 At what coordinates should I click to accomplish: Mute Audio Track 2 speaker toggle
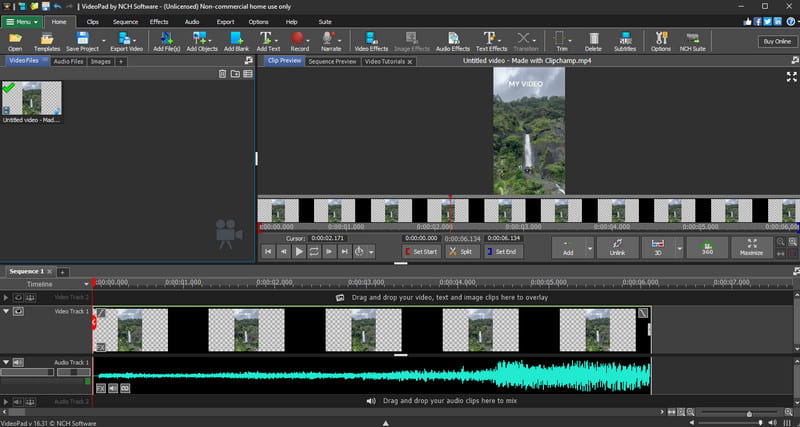click(18, 402)
